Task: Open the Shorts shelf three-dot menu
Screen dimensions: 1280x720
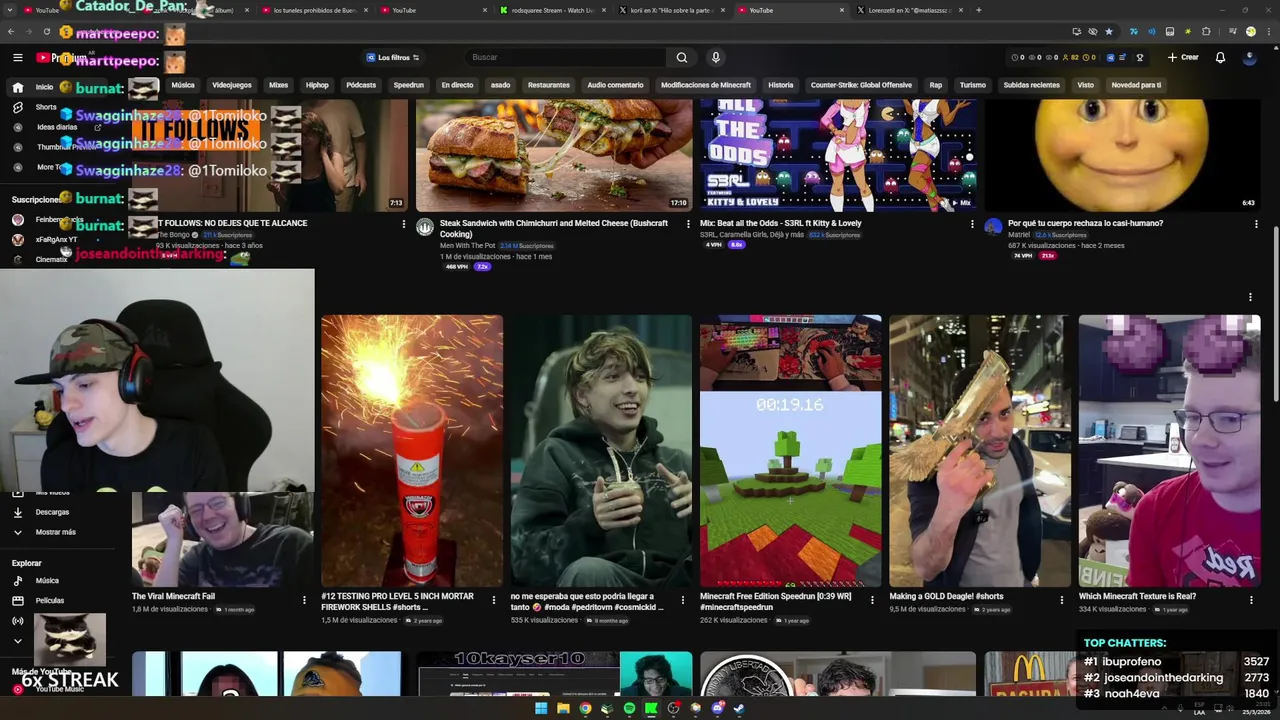Action: 1250,296
